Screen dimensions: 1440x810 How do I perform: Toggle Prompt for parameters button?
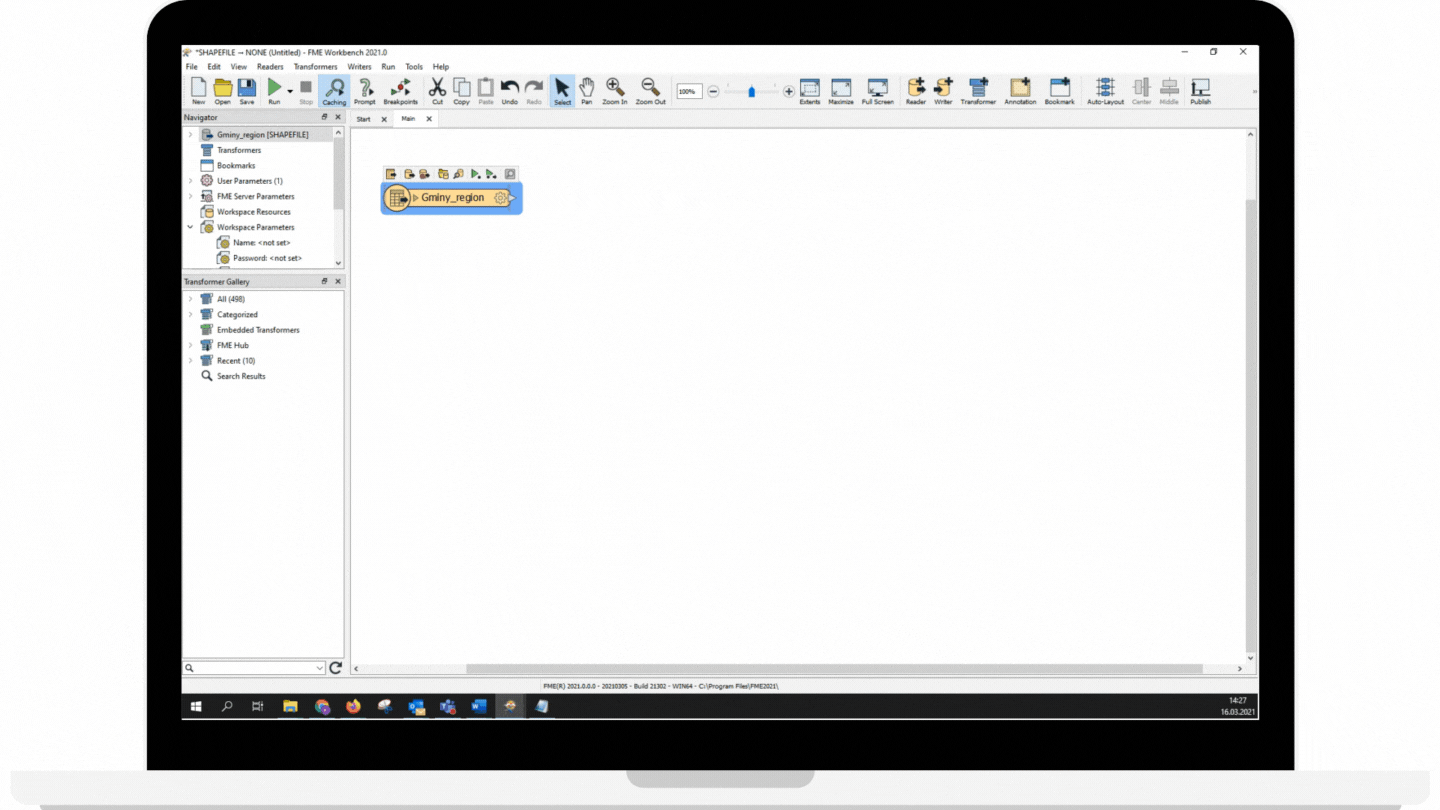tap(365, 91)
